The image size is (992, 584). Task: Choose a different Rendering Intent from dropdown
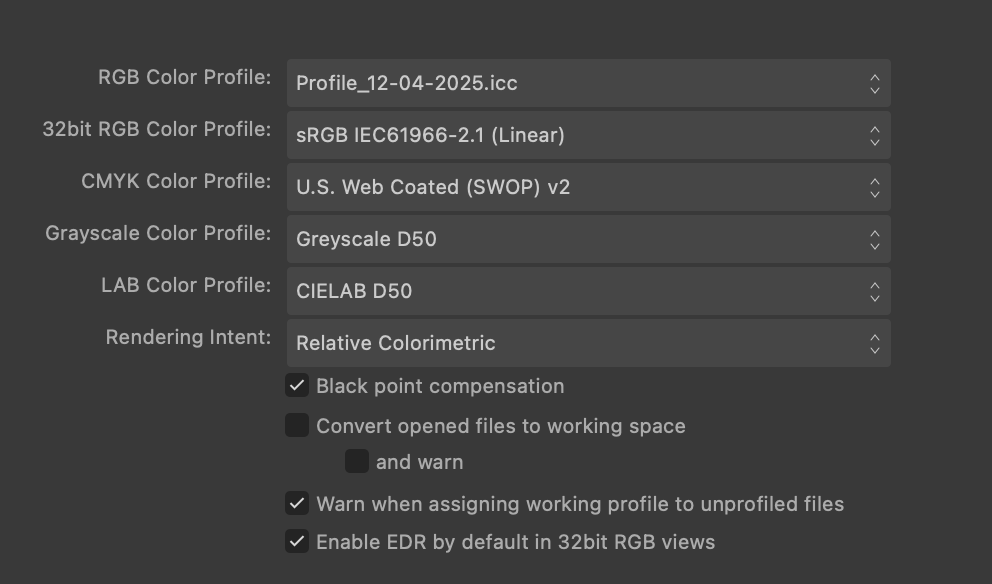point(589,343)
